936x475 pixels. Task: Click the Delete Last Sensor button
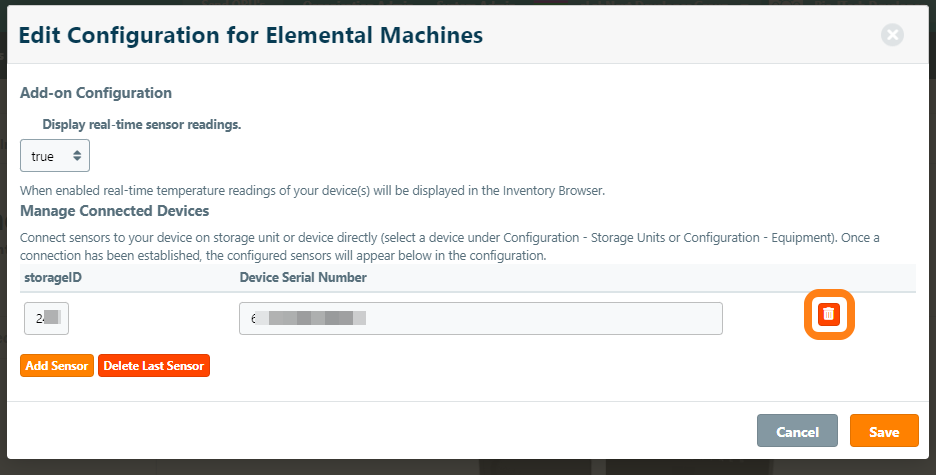click(x=153, y=366)
